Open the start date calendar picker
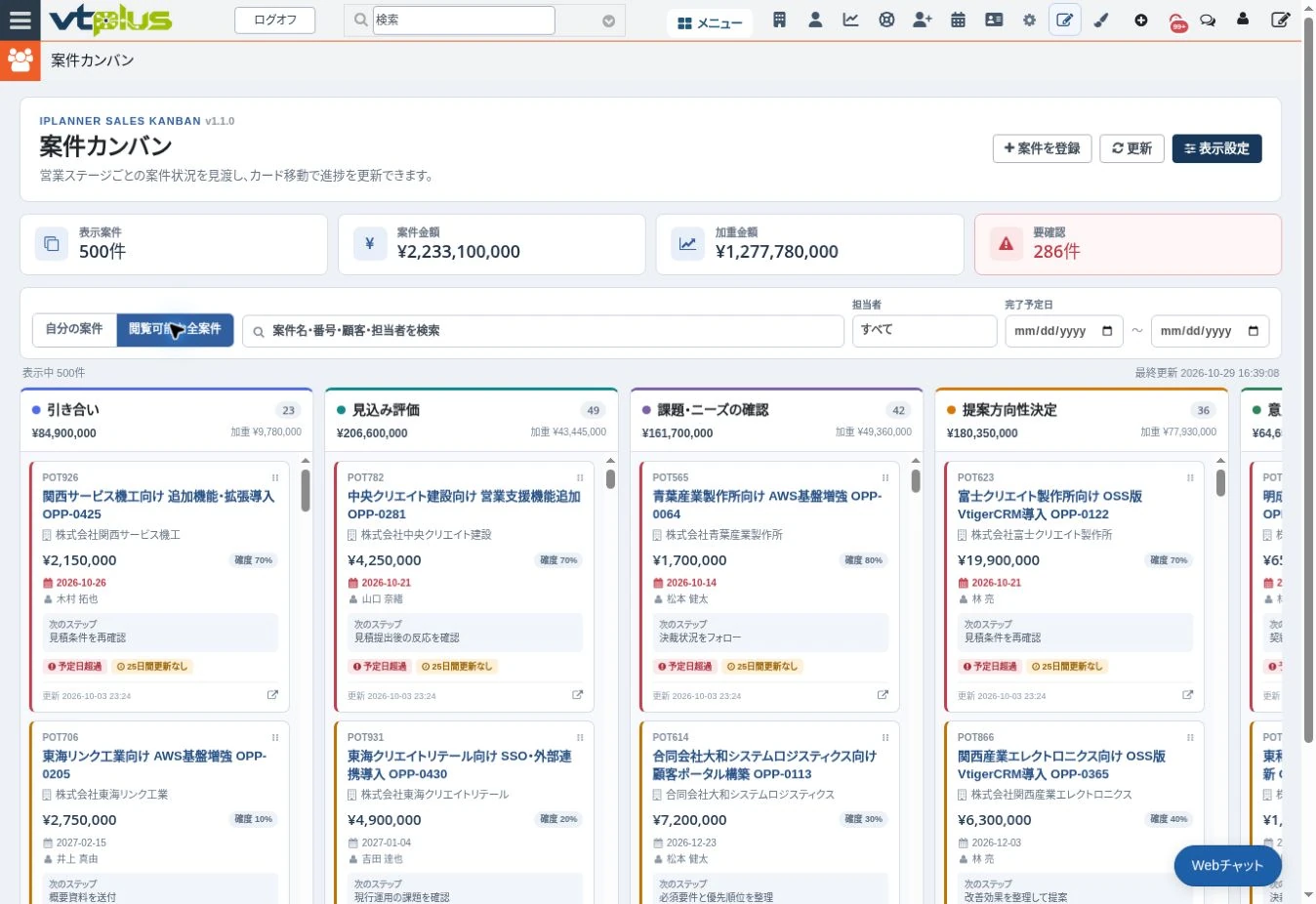The image size is (1316, 904). click(x=1107, y=331)
